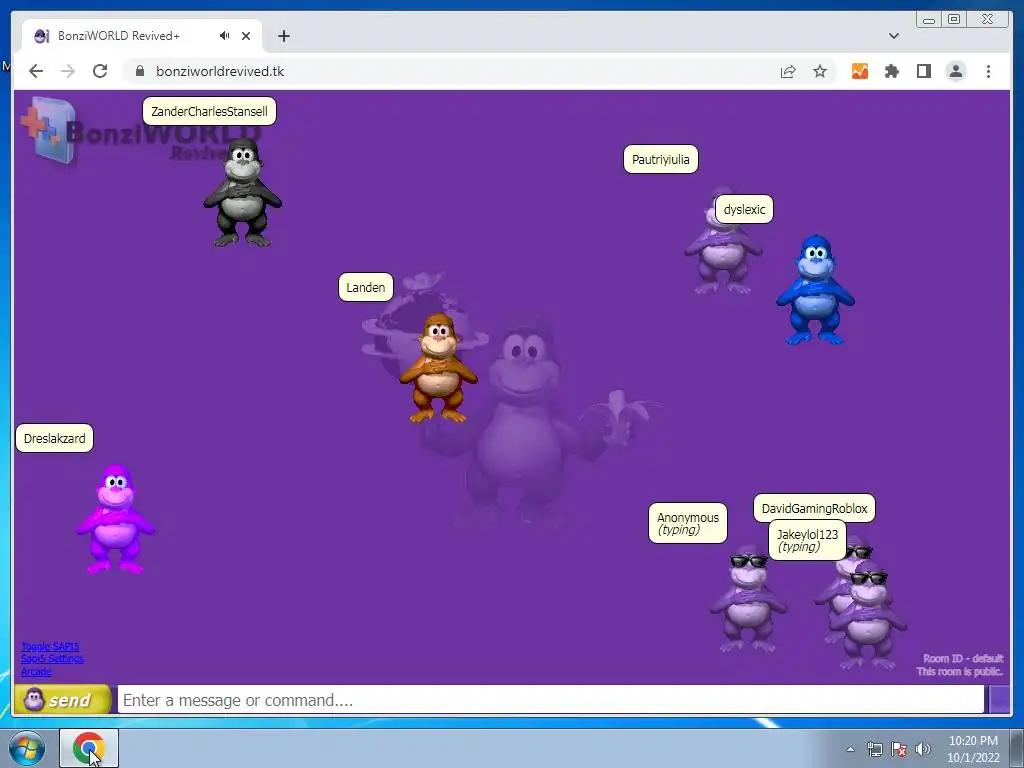This screenshot has width=1024, height=768.
Task: Toggle the browser side panel
Action: click(x=923, y=71)
